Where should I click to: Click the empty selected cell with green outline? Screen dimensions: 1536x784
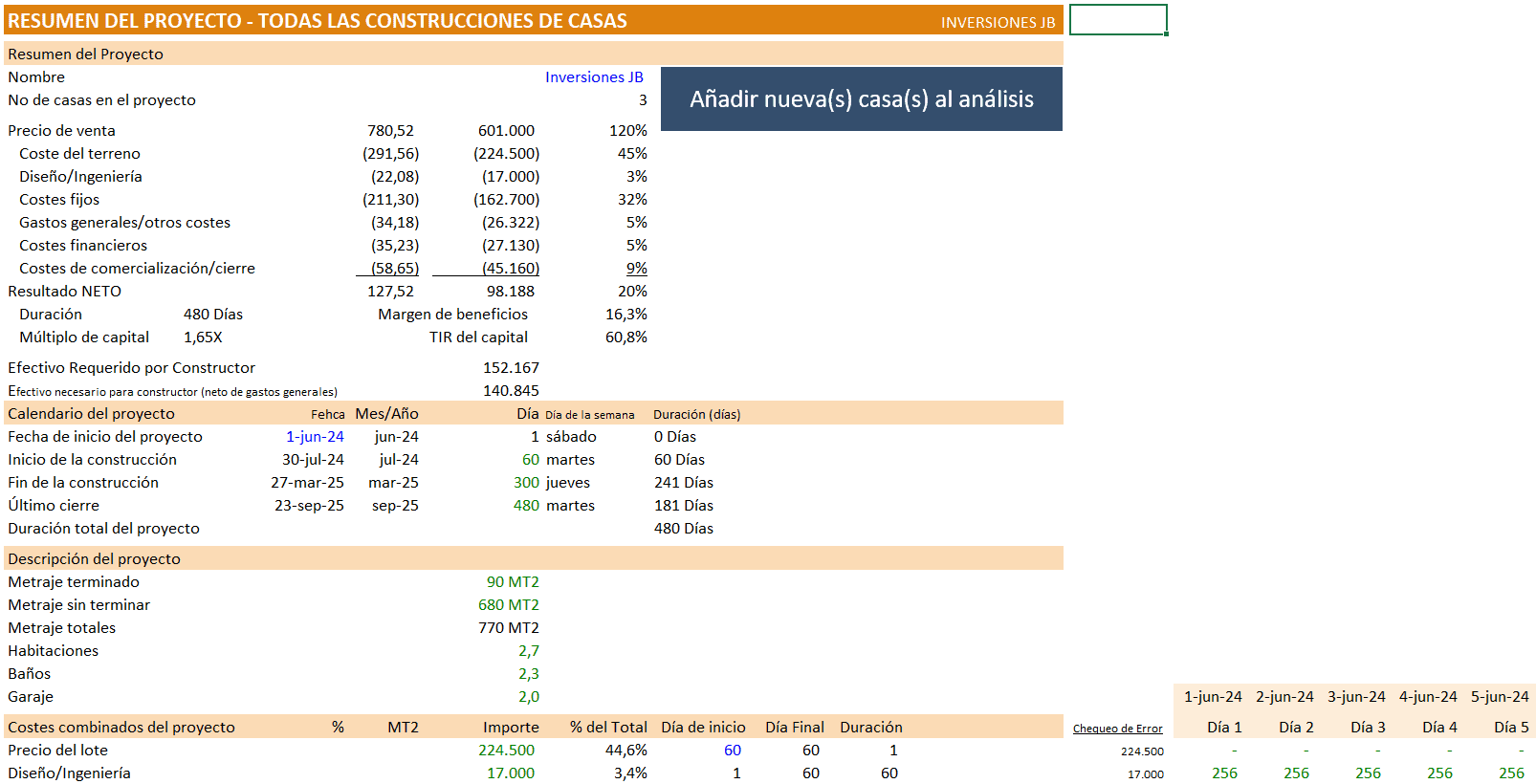[x=1117, y=20]
